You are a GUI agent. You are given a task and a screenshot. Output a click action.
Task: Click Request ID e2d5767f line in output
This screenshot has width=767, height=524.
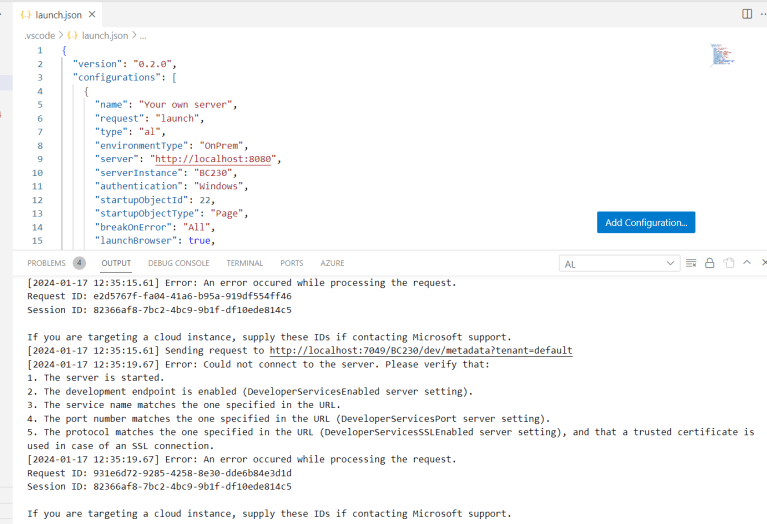coord(159,296)
